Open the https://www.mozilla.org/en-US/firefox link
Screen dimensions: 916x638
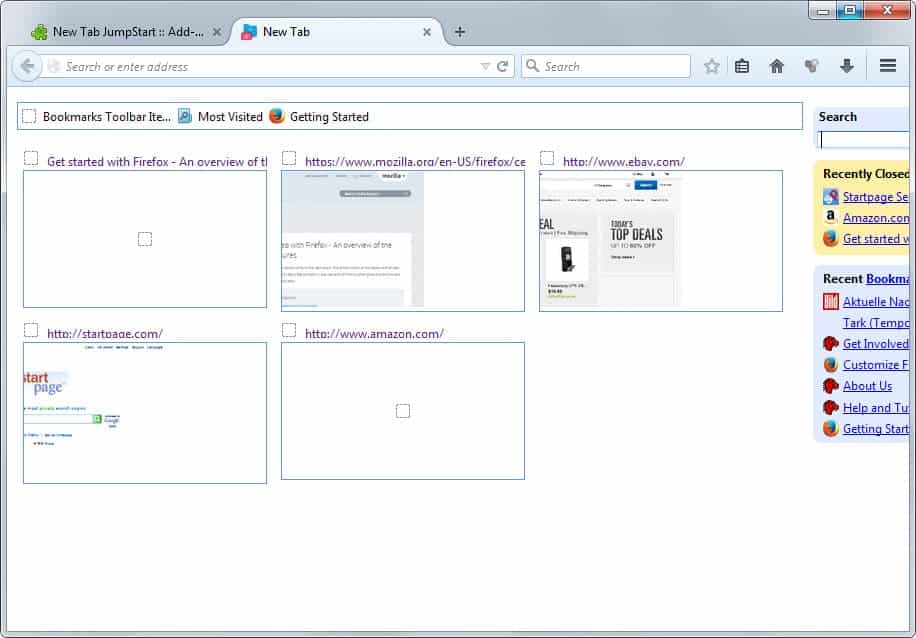(x=415, y=162)
